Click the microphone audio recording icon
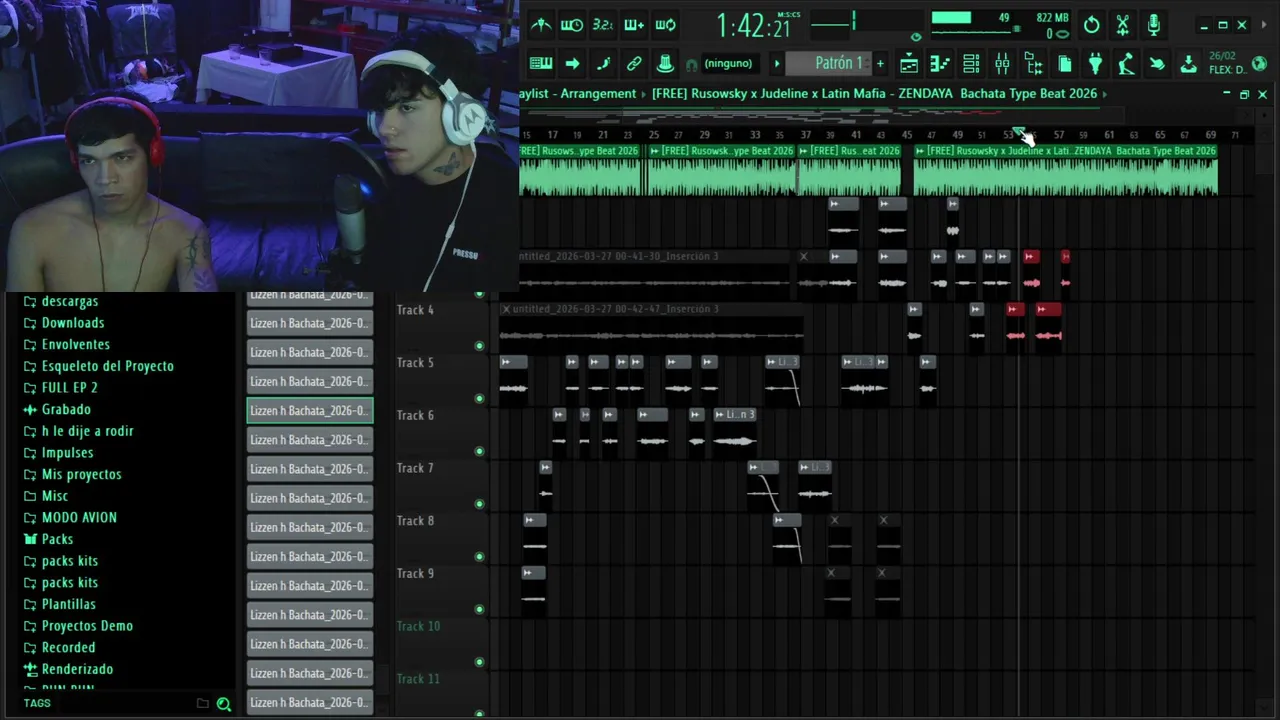1280x720 pixels. (x=1154, y=25)
